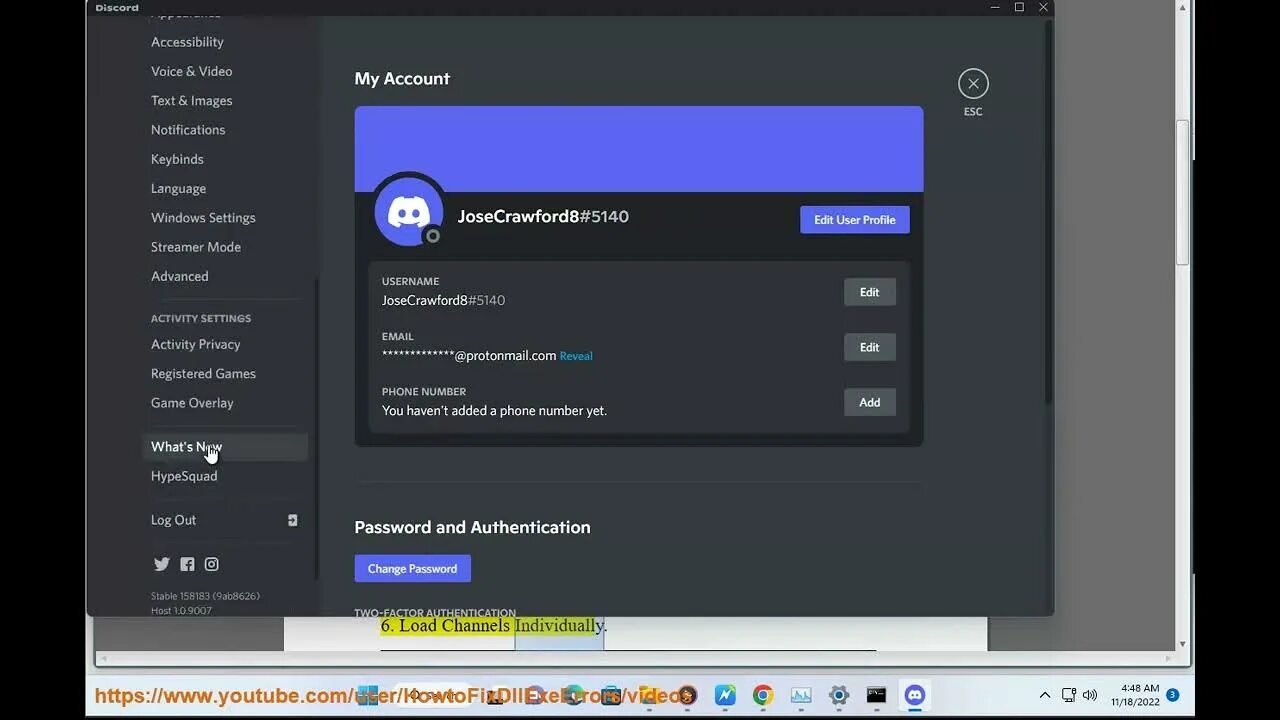This screenshot has width=1280, height=720.
Task: Click the Change Password button
Action: tap(412, 569)
